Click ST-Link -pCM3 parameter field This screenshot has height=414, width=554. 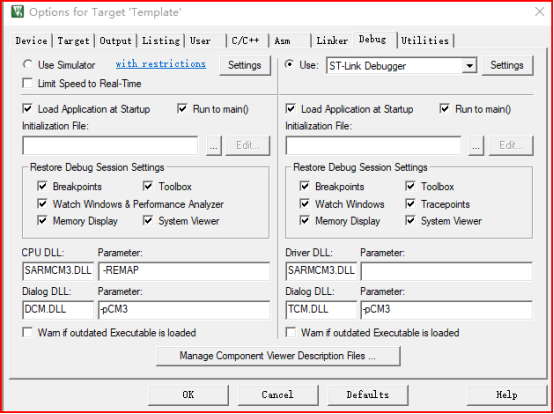coord(446,309)
